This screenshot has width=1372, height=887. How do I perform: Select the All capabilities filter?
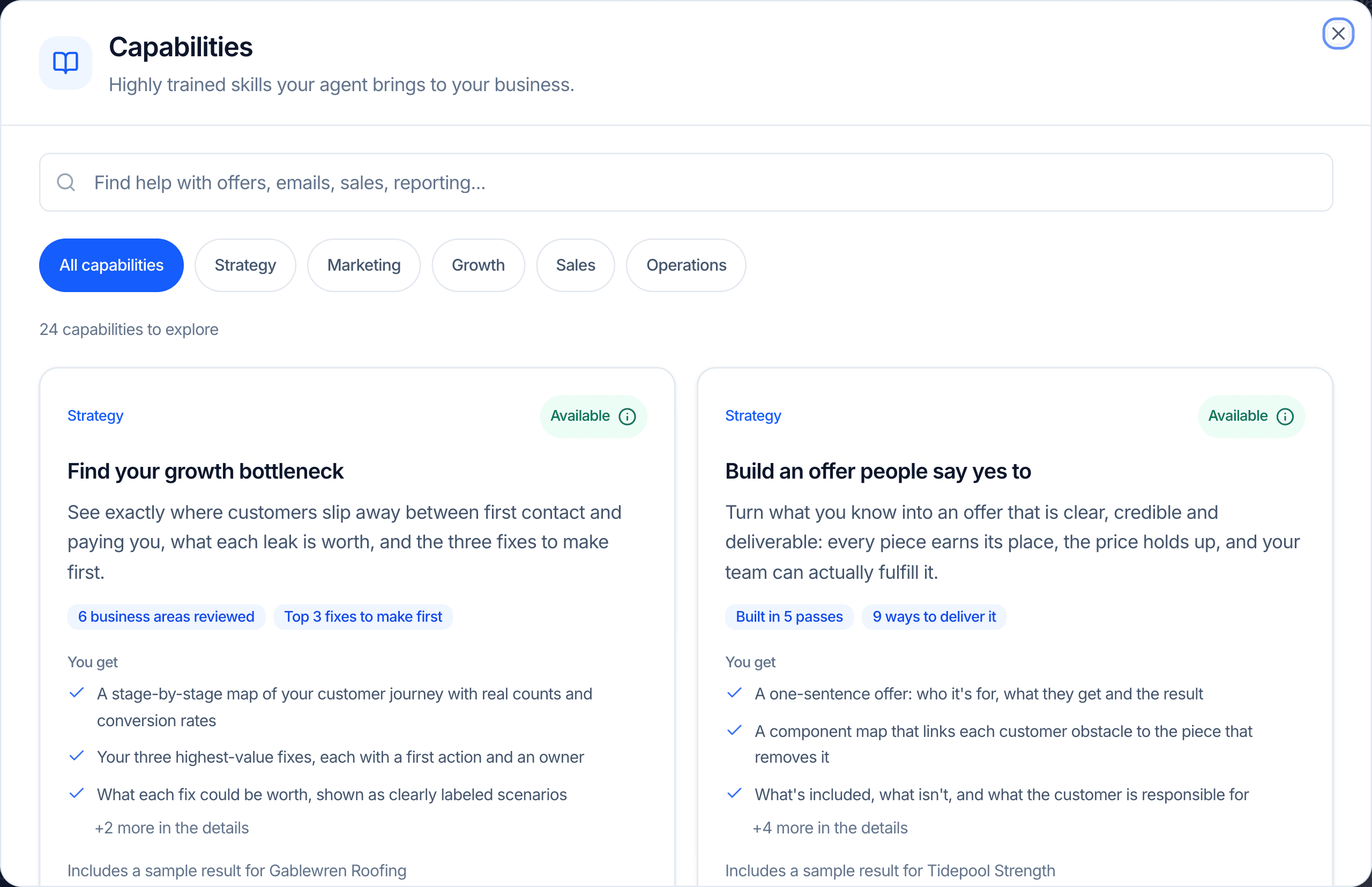(111, 265)
